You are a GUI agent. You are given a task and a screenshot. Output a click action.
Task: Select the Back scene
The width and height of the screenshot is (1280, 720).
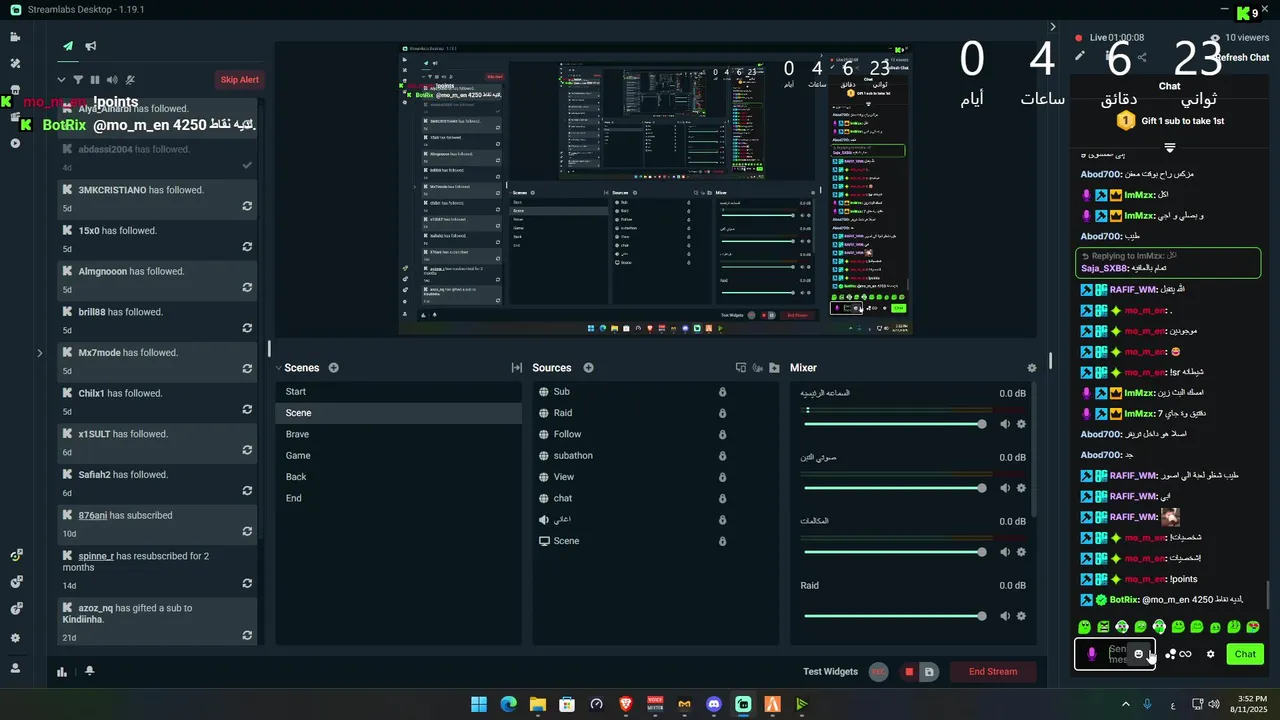click(x=398, y=477)
